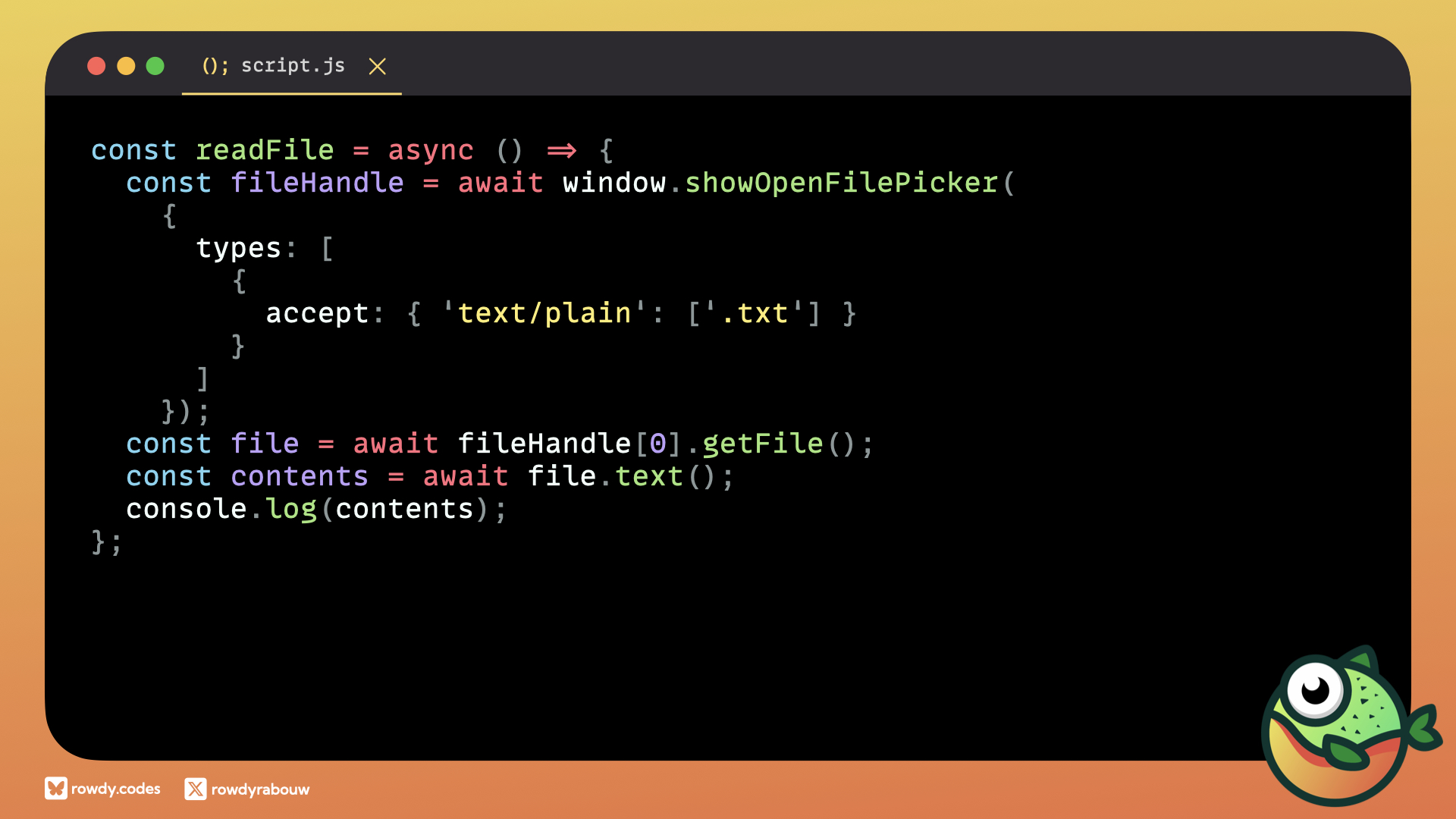The image size is (1456, 819).
Task: Open the rowdy.codes link
Action: tap(116, 789)
